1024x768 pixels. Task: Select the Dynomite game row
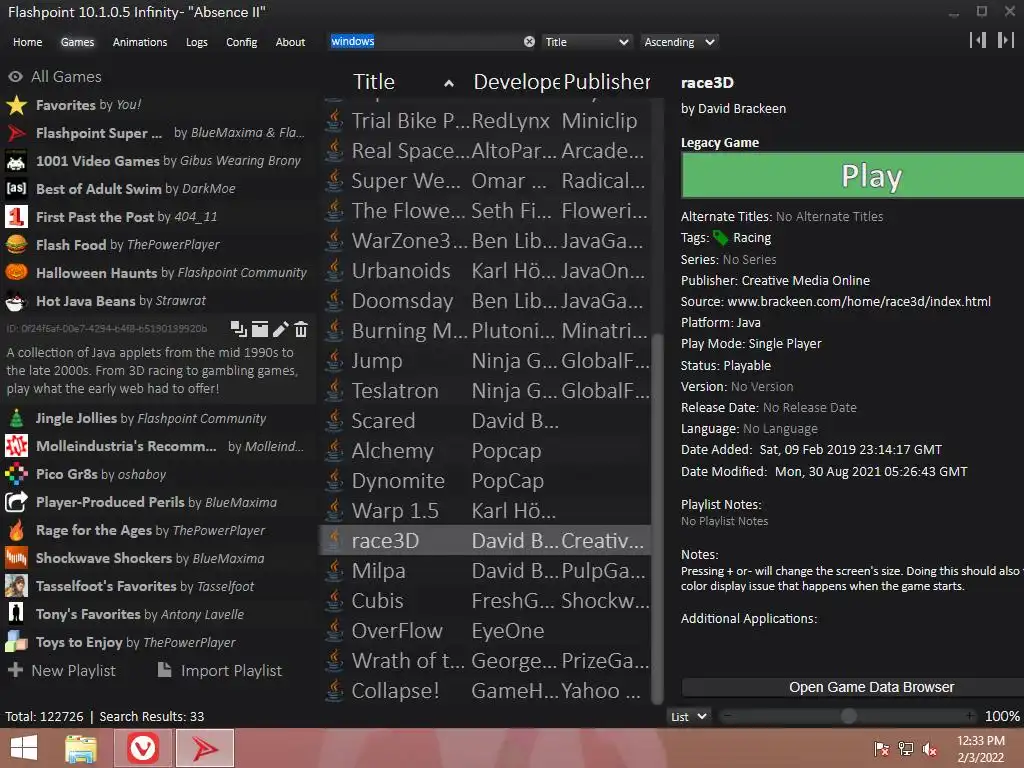[487, 481]
